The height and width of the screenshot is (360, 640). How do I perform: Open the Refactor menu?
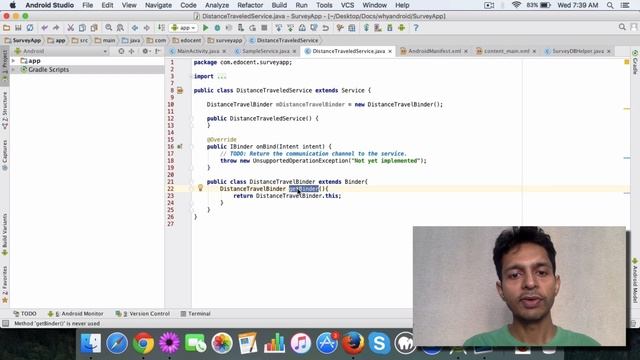250,5
